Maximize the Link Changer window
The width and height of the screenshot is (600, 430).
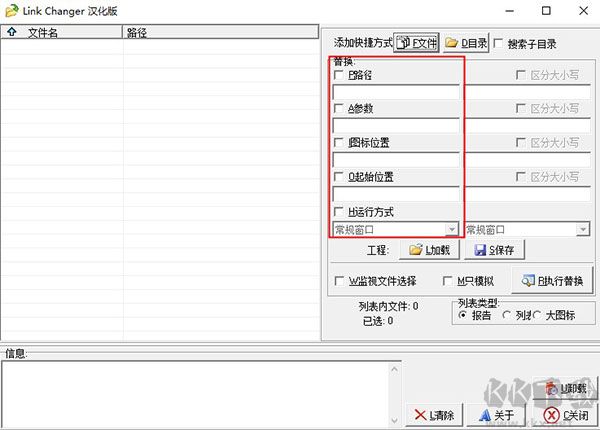(x=546, y=11)
